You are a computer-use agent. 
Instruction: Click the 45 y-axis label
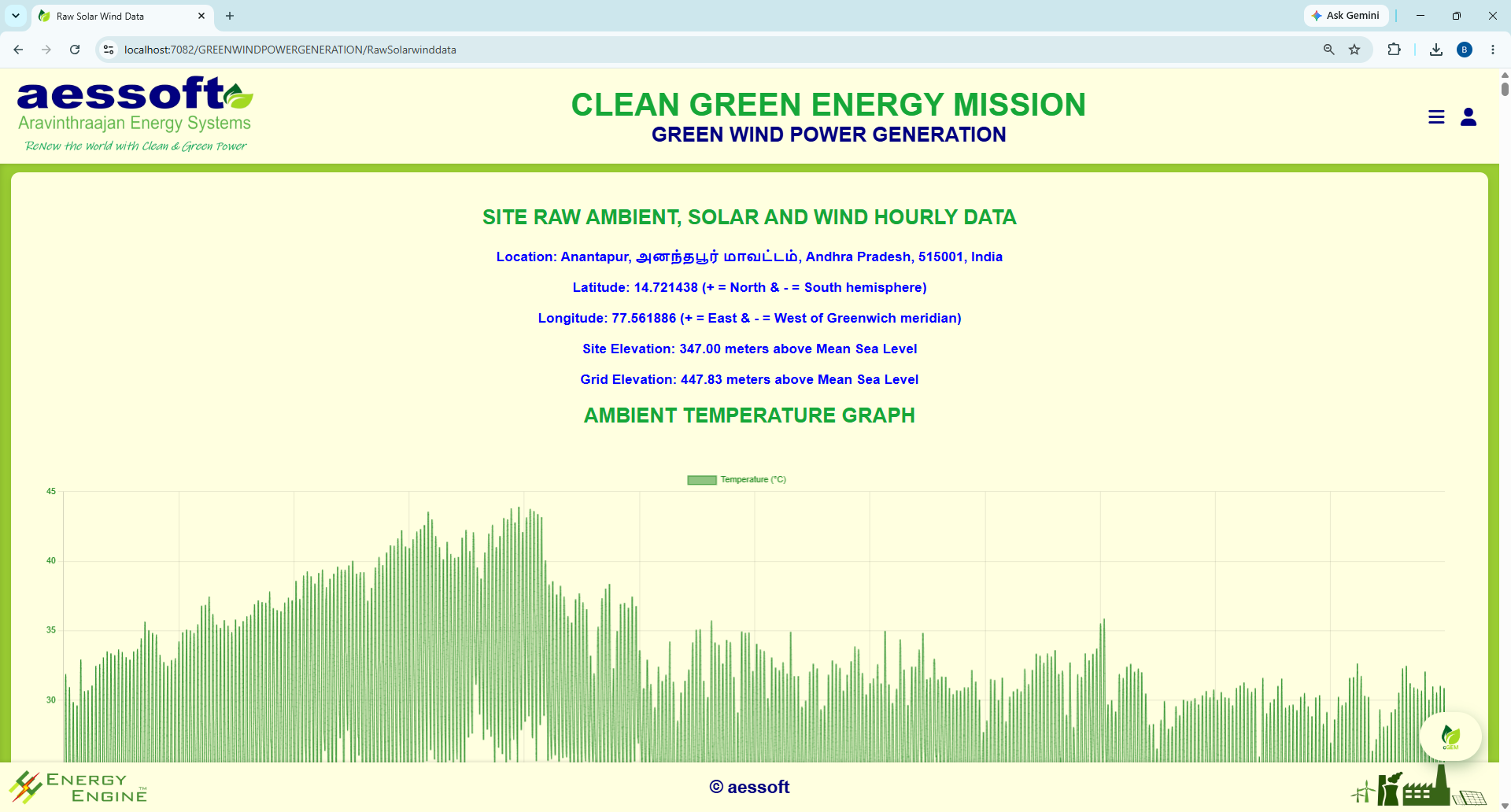51,492
